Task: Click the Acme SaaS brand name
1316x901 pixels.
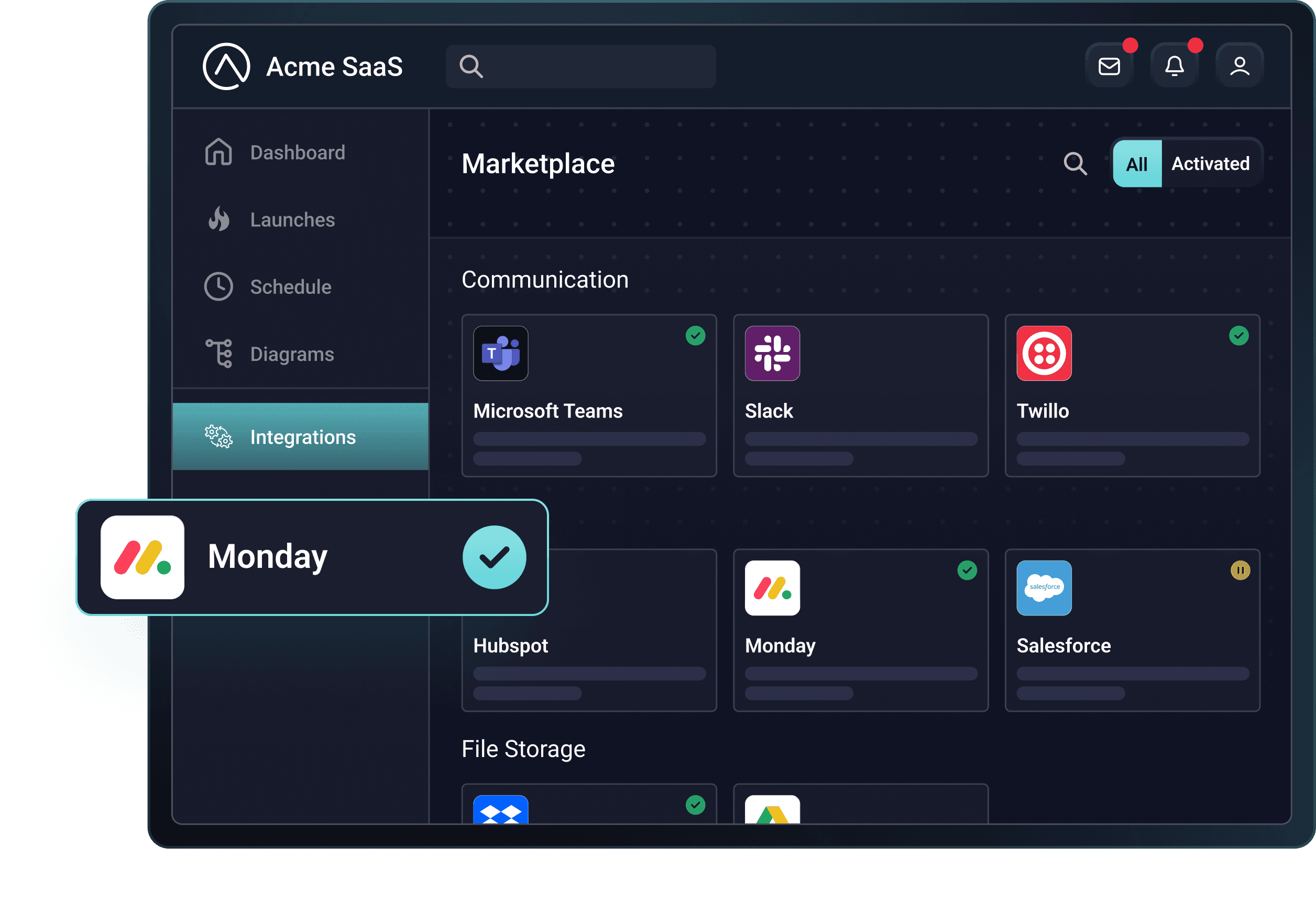Action: coord(334,67)
